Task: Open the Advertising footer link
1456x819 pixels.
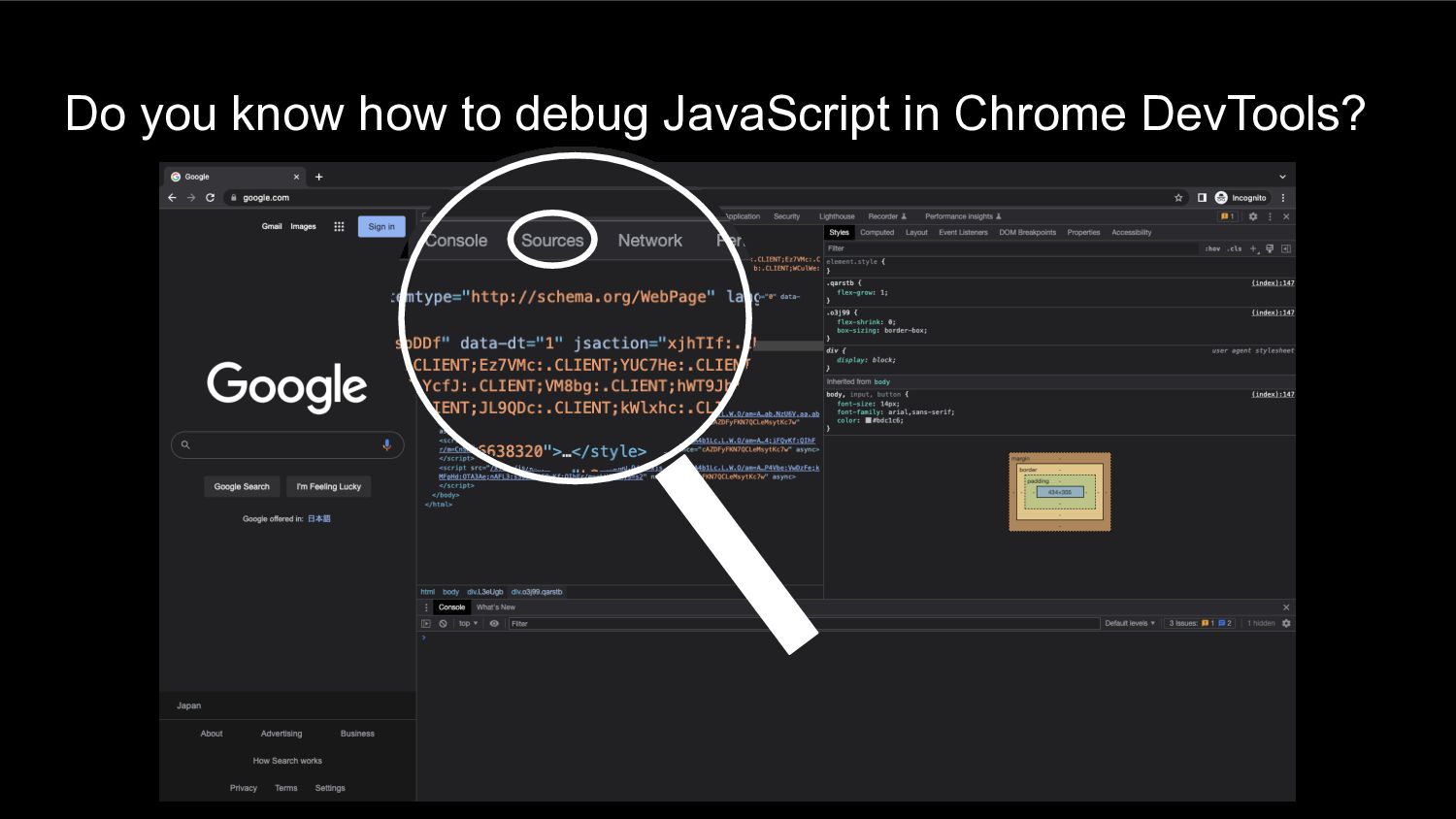Action: [x=281, y=734]
